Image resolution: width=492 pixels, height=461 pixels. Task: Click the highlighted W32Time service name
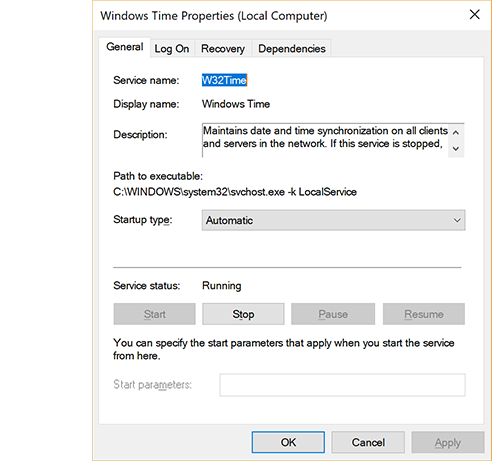point(224,80)
